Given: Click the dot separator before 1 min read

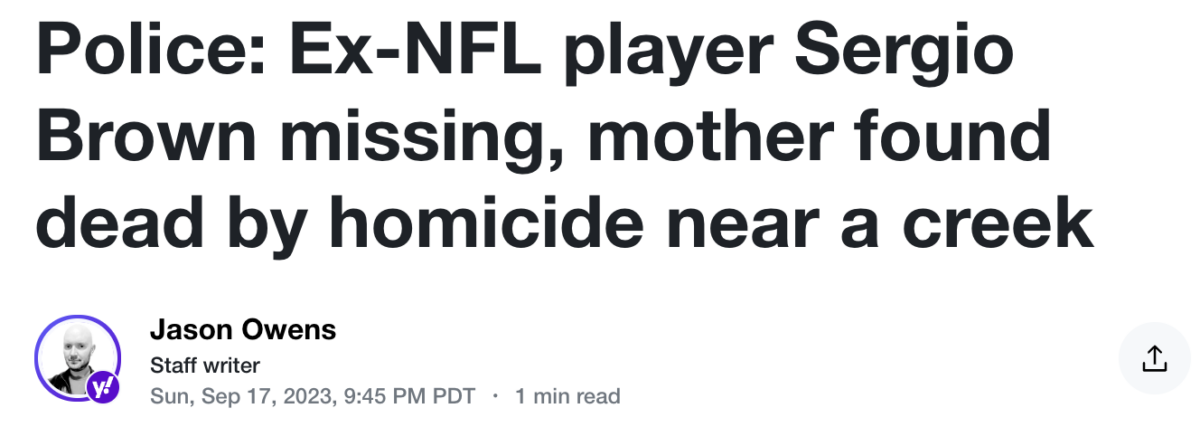Looking at the screenshot, I should pyautogui.click(x=495, y=397).
